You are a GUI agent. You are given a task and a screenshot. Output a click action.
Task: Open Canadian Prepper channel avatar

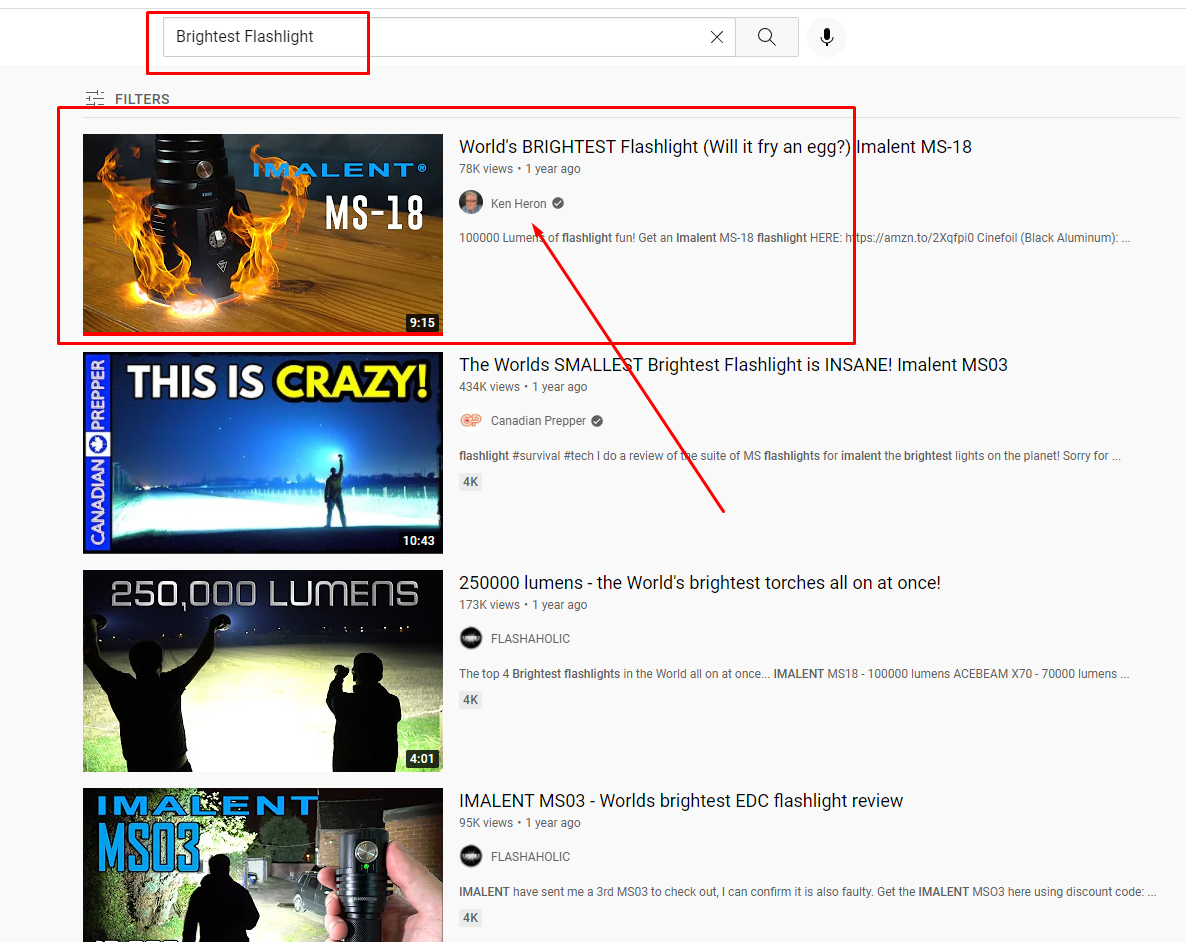pyautogui.click(x=471, y=421)
